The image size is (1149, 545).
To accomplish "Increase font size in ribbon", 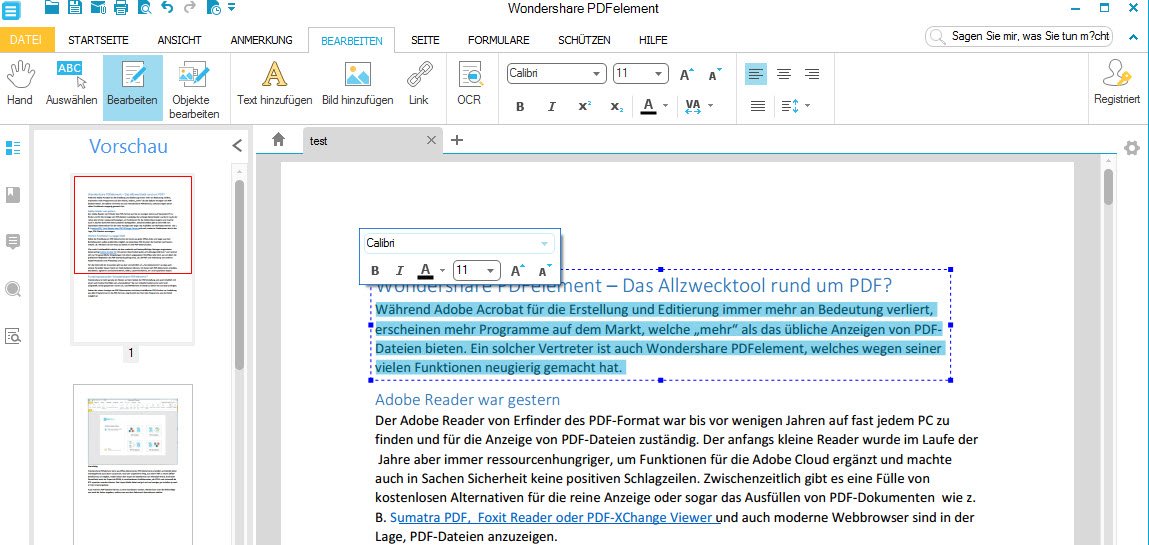I will (x=686, y=74).
